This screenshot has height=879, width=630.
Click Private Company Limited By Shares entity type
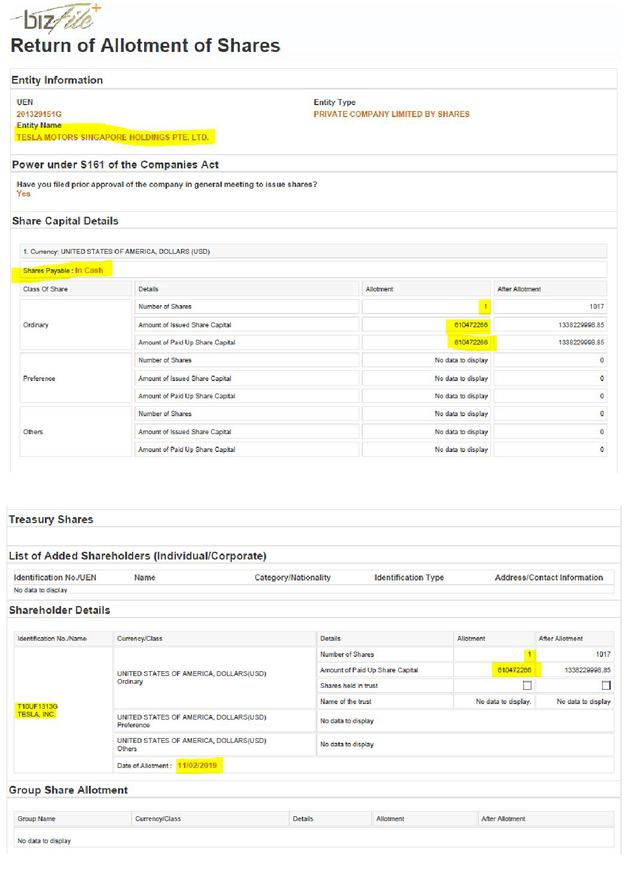click(391, 114)
